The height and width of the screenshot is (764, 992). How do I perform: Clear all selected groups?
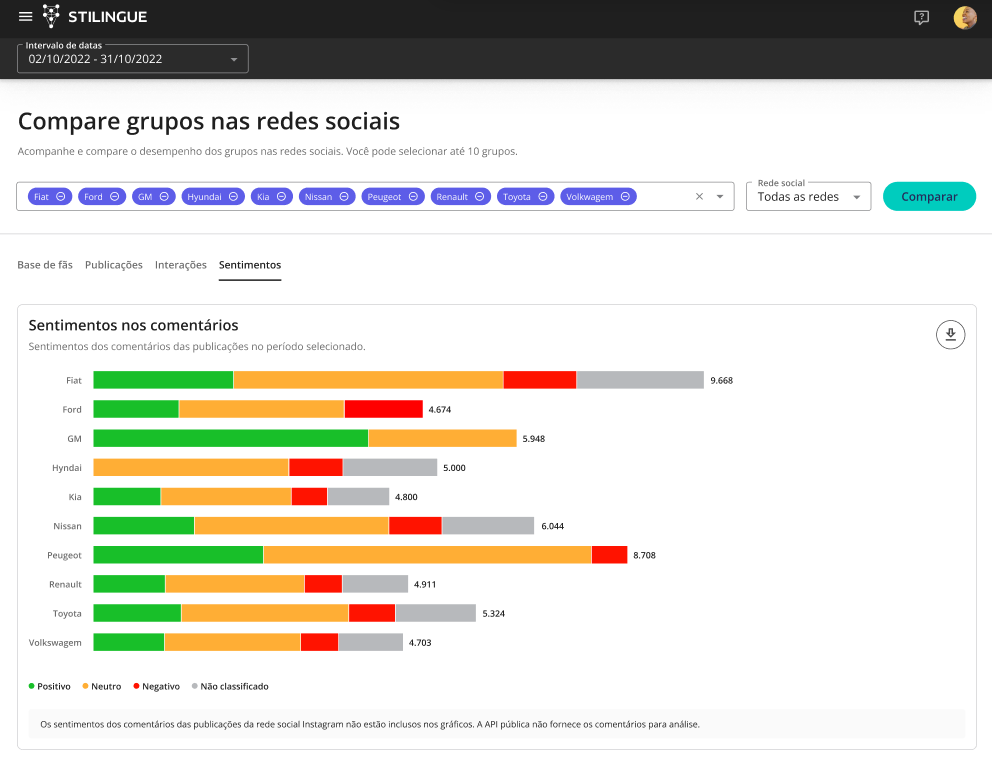(x=699, y=197)
